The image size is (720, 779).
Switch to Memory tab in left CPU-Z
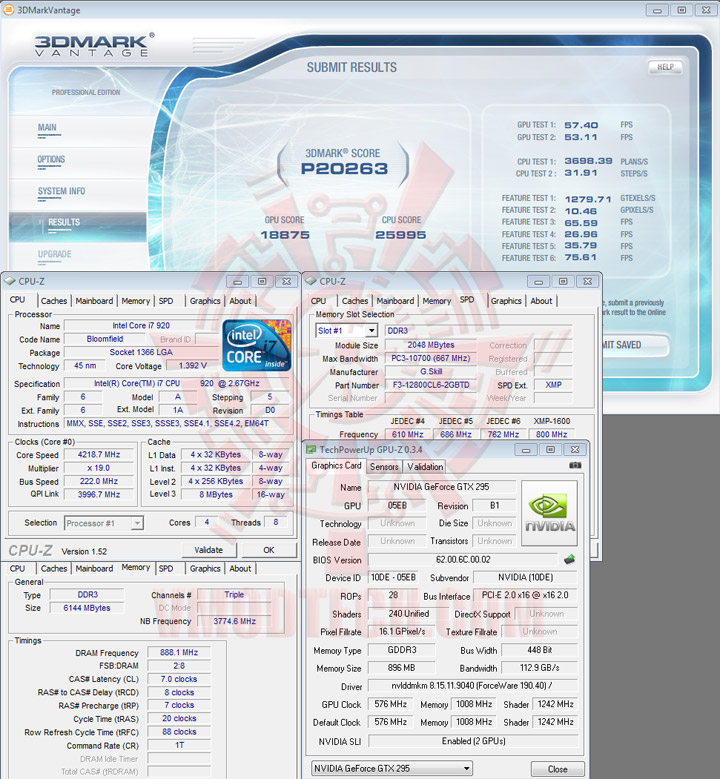click(x=135, y=301)
